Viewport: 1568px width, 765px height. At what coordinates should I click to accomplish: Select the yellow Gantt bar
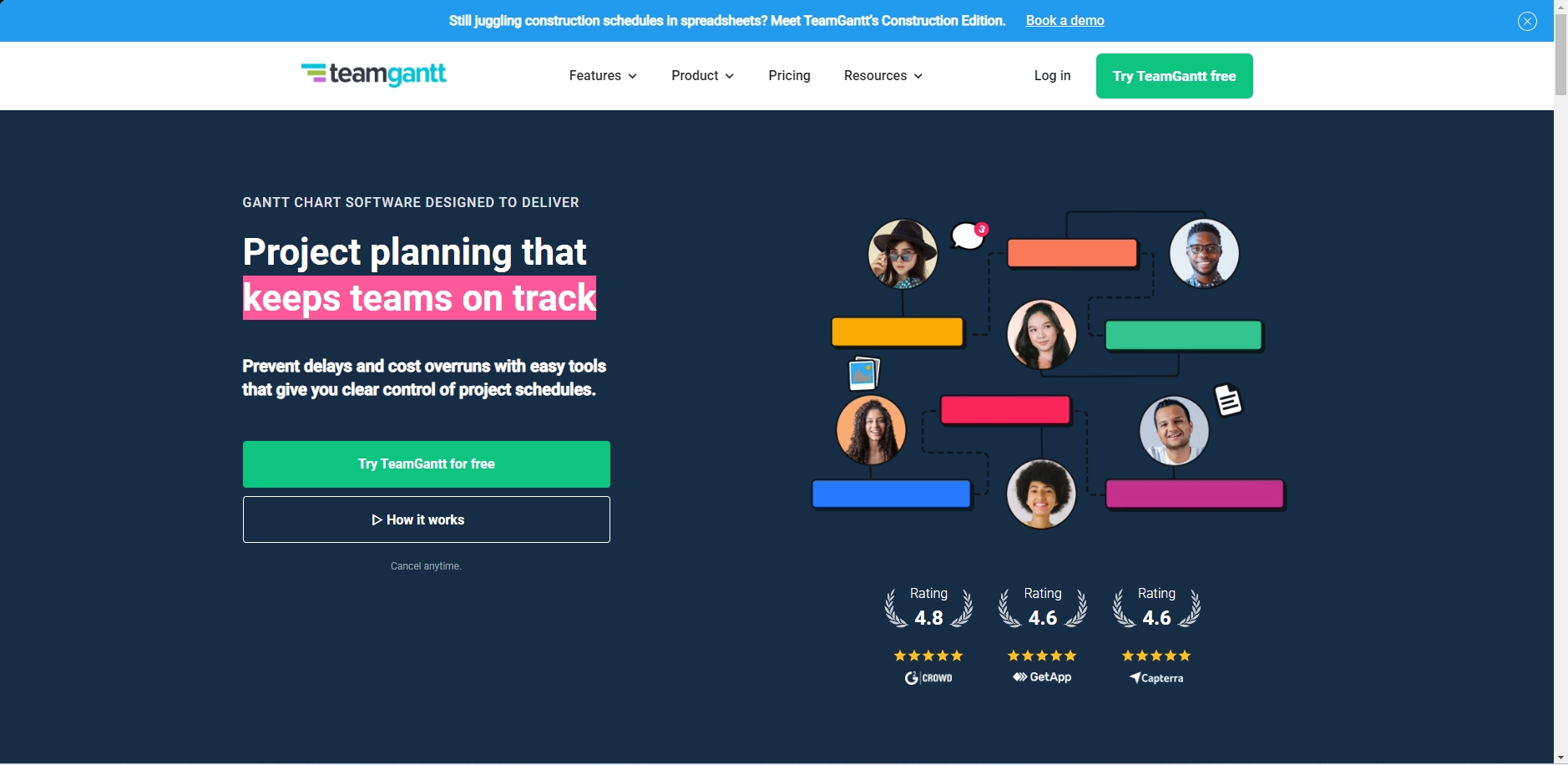tap(898, 332)
